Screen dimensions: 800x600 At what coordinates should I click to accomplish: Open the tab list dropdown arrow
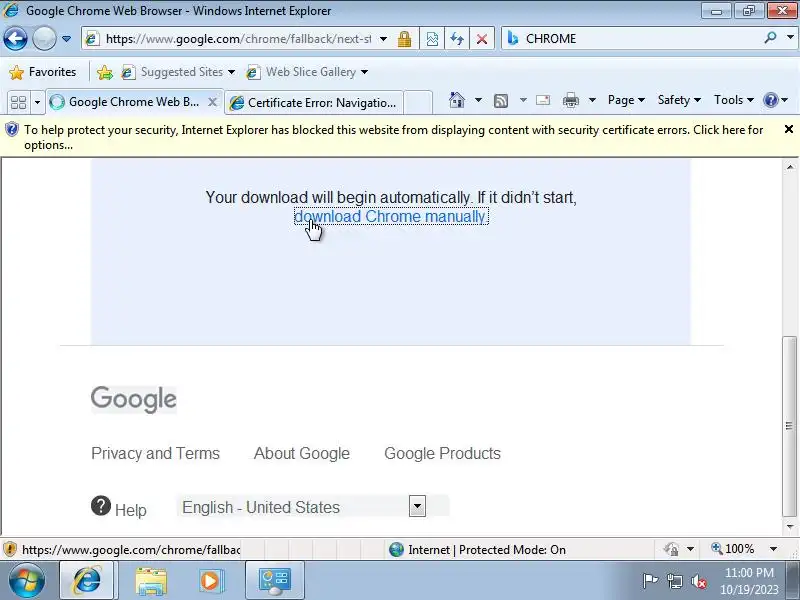coord(37,102)
